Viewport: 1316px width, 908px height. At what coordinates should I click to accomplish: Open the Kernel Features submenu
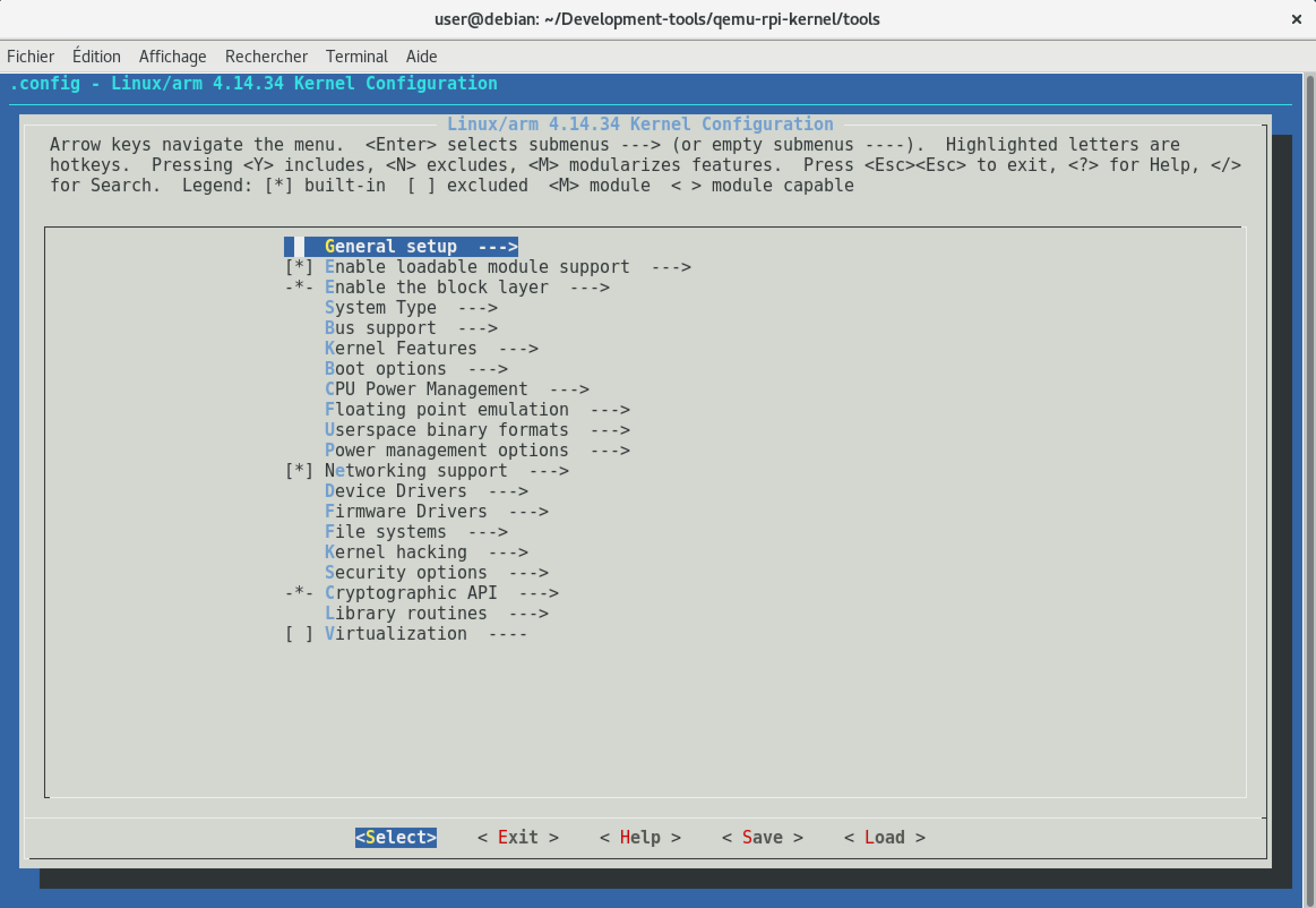[x=432, y=348]
